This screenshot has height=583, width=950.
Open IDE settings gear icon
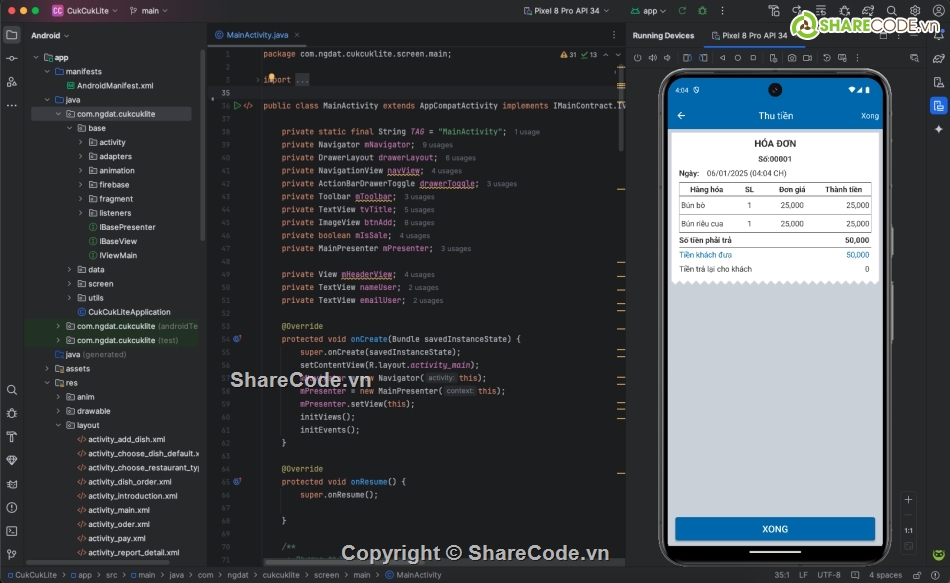coord(915,11)
